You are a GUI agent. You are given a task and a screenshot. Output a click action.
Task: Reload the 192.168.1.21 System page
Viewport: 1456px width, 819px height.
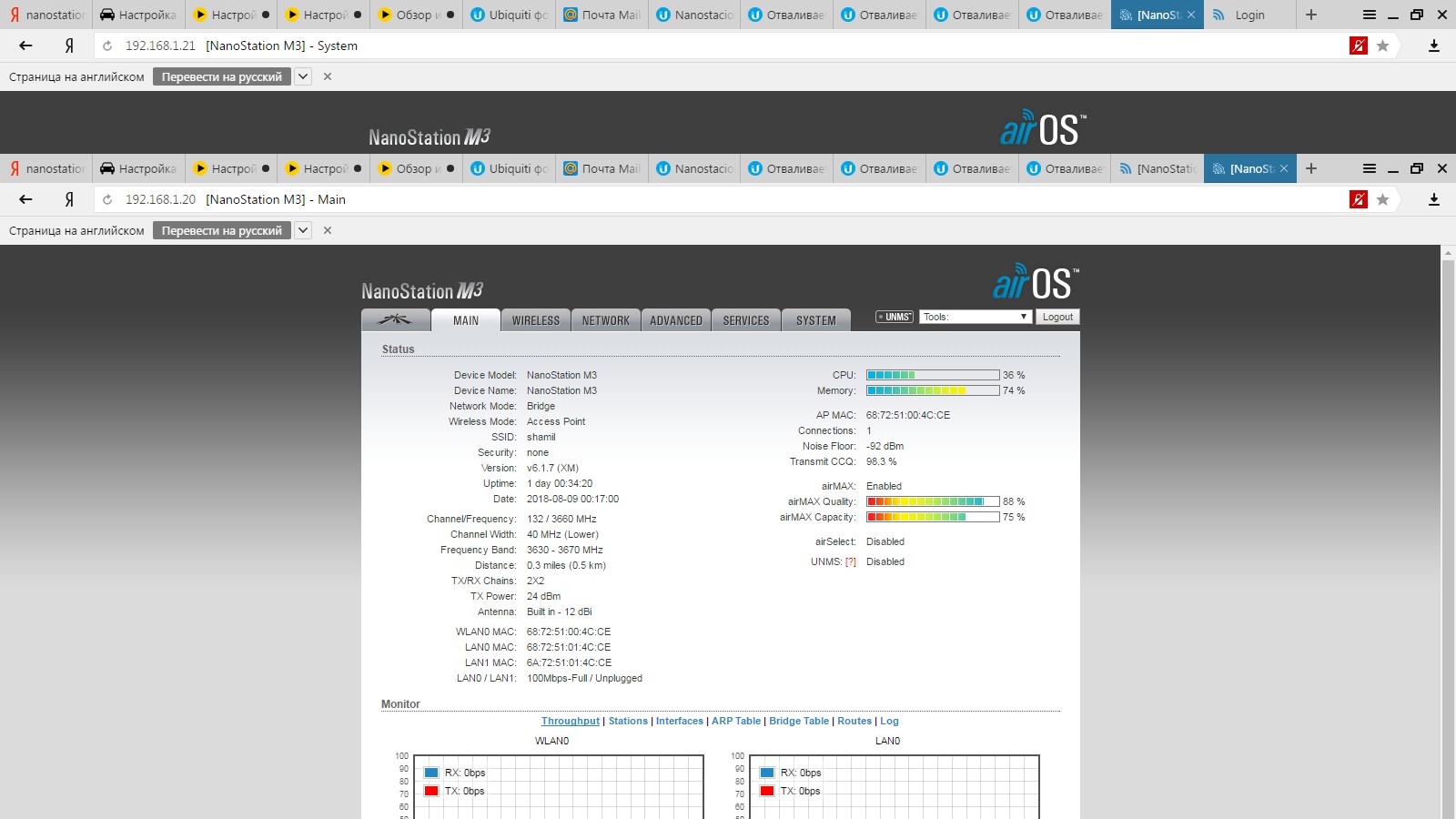point(107,45)
